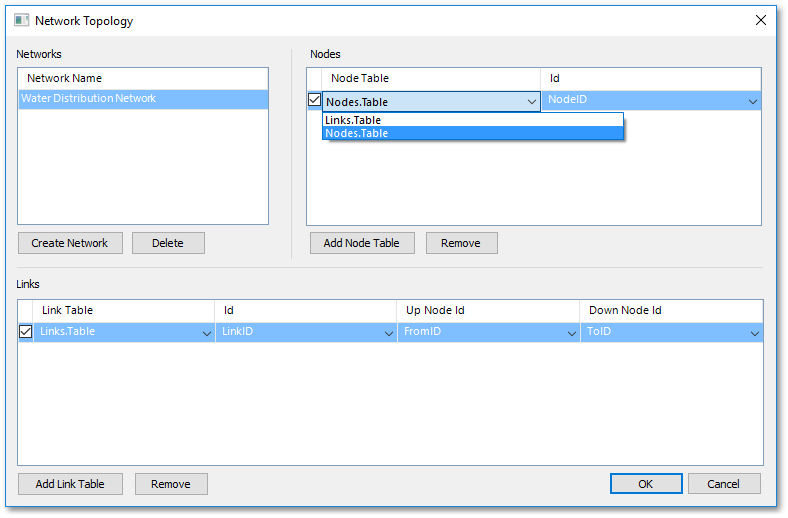Click the Add Node Table button
Image resolution: width=788 pixels, height=518 pixels.
362,243
